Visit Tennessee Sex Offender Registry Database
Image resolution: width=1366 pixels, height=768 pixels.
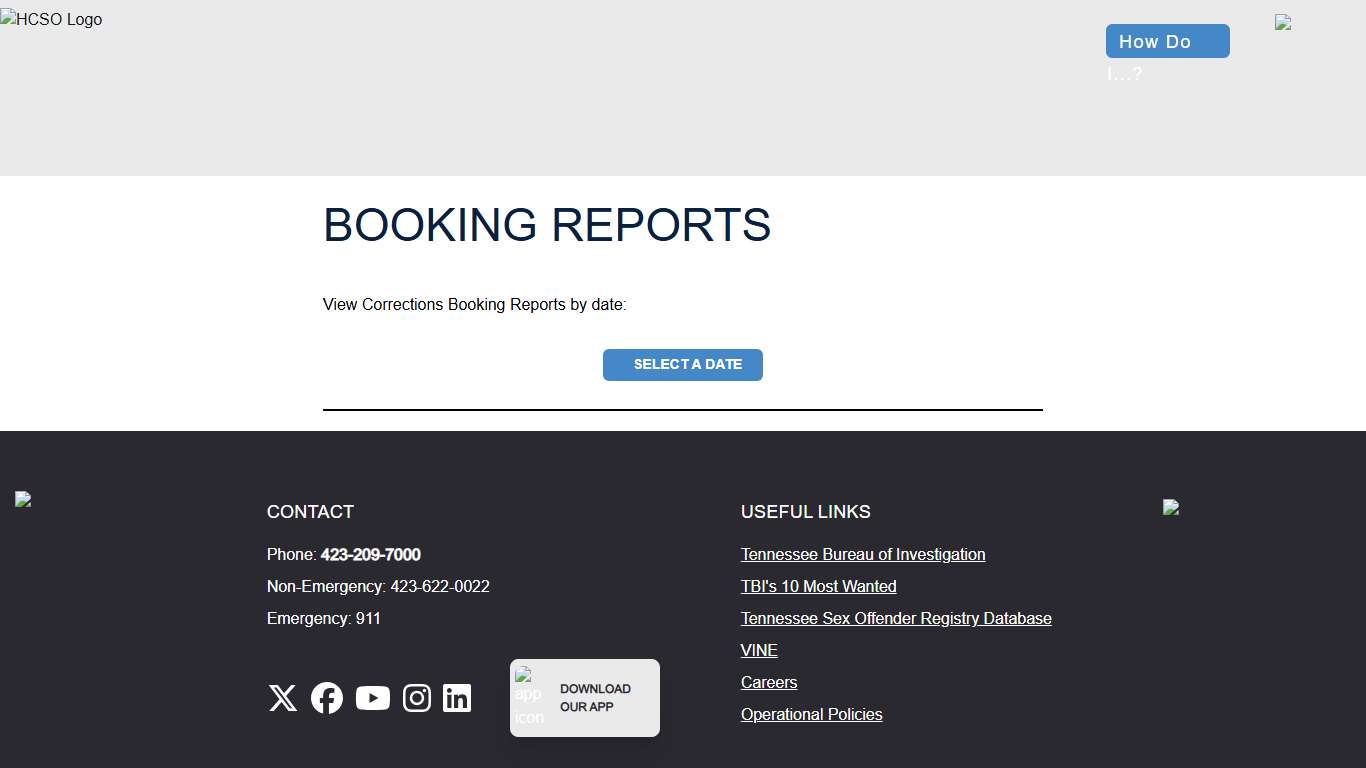click(895, 618)
